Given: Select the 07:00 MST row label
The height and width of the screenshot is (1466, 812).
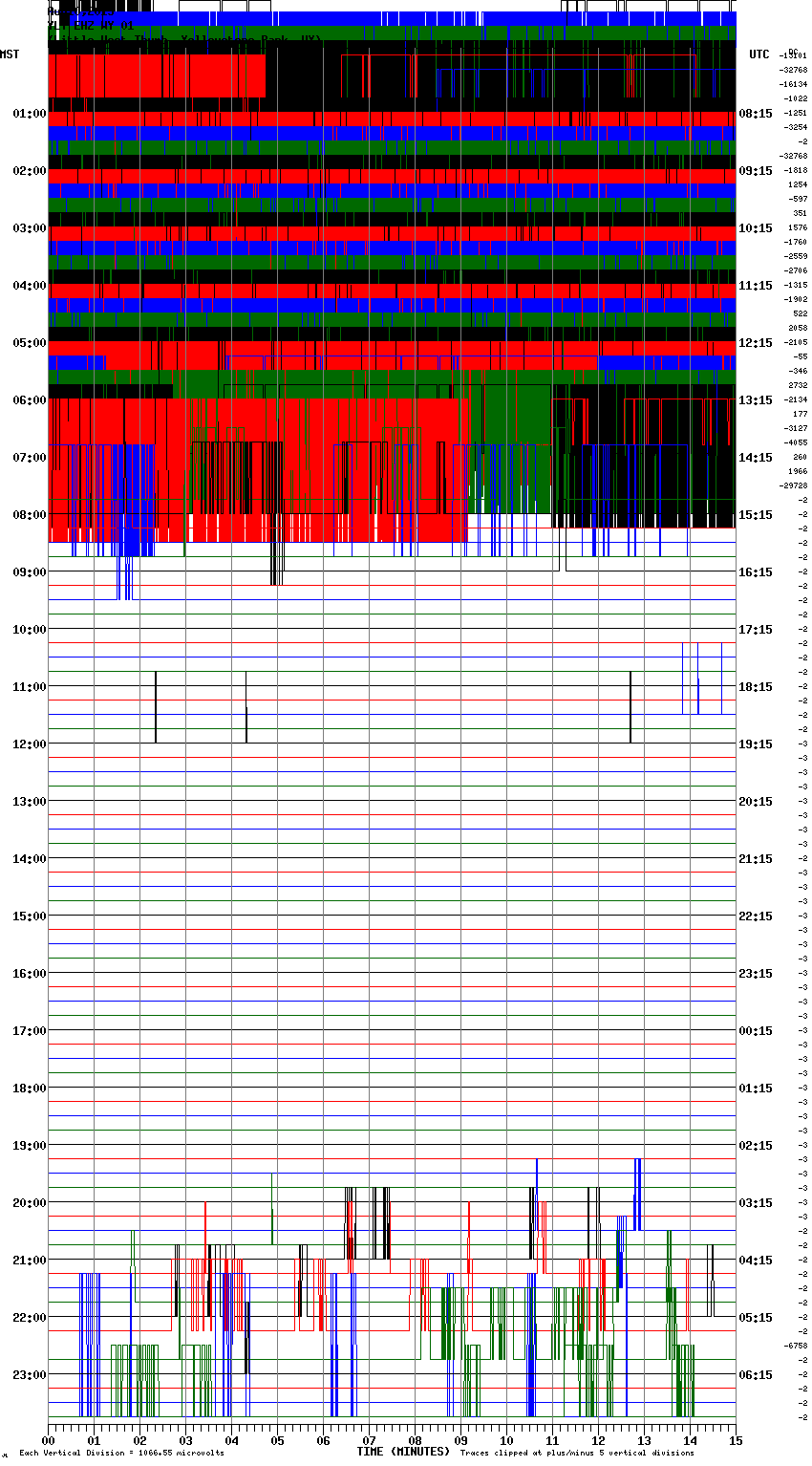Looking at the screenshot, I should point(30,458).
